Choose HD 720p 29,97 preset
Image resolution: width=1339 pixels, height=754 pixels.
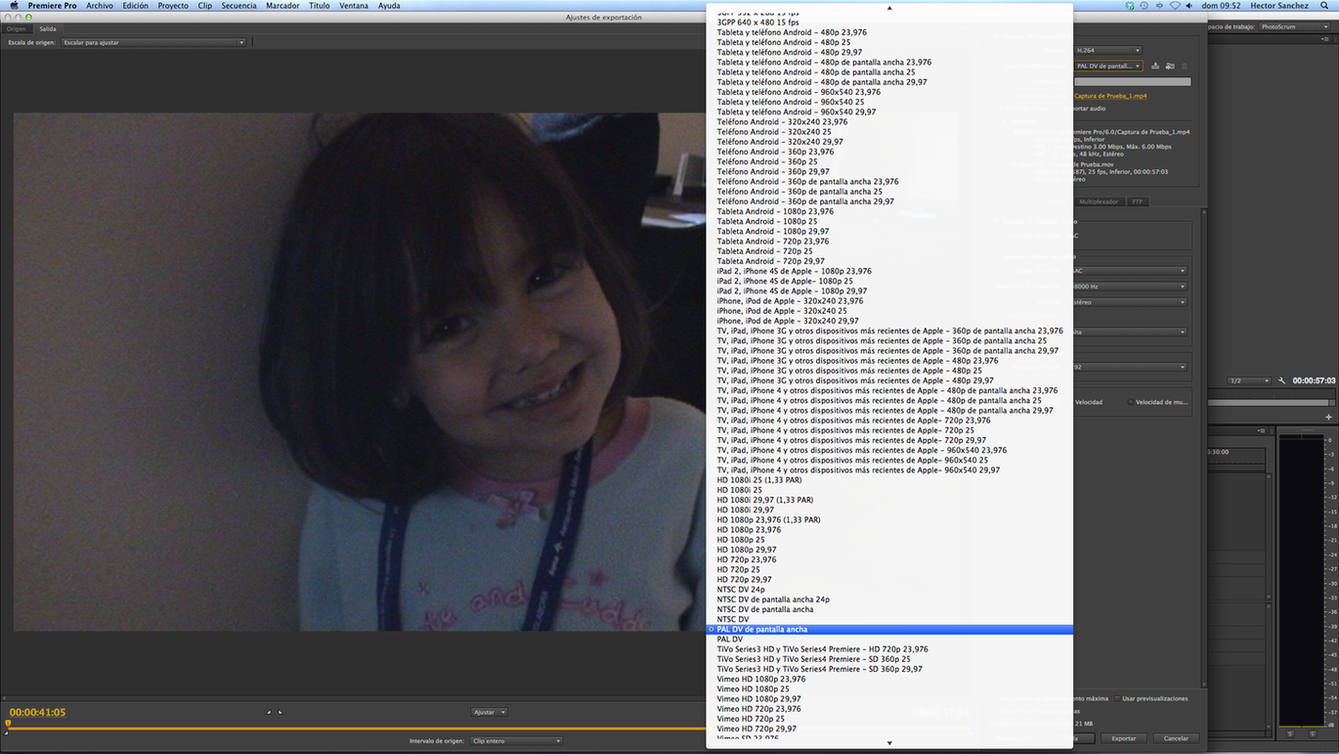pos(889,580)
